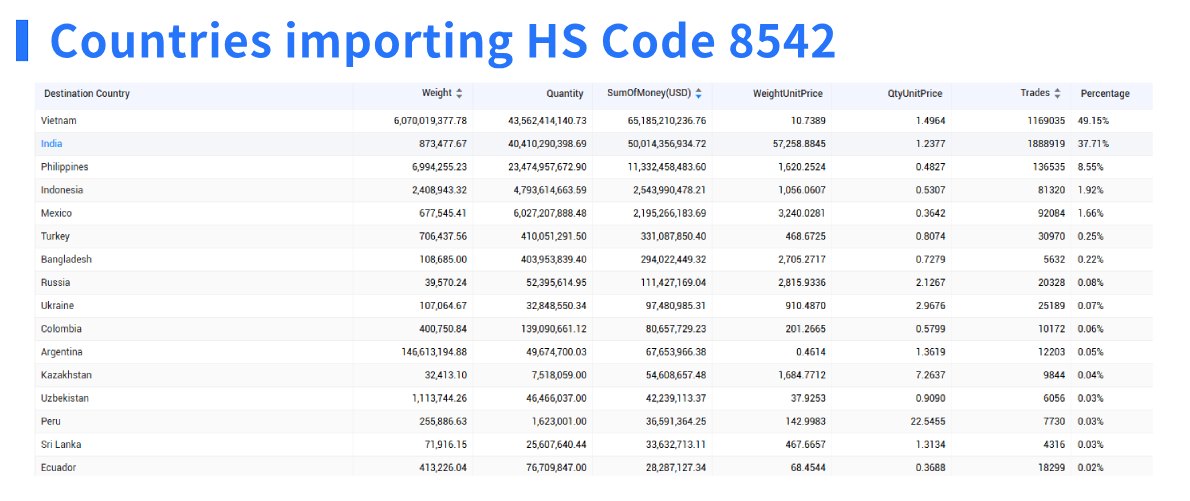Select Russia QtyUnitPrice 2.1267
1190x501 pixels.
coord(930,282)
